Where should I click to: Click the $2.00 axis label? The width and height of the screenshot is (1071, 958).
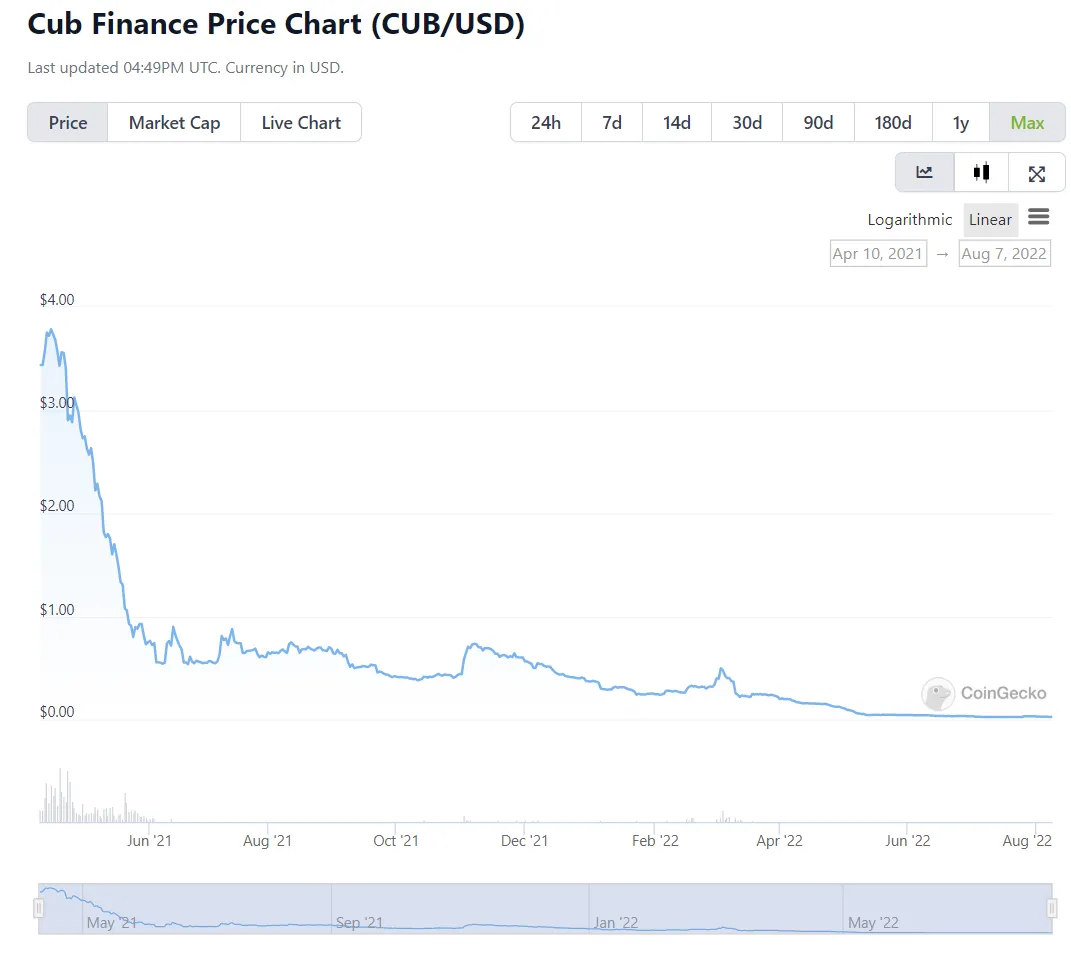point(57,505)
